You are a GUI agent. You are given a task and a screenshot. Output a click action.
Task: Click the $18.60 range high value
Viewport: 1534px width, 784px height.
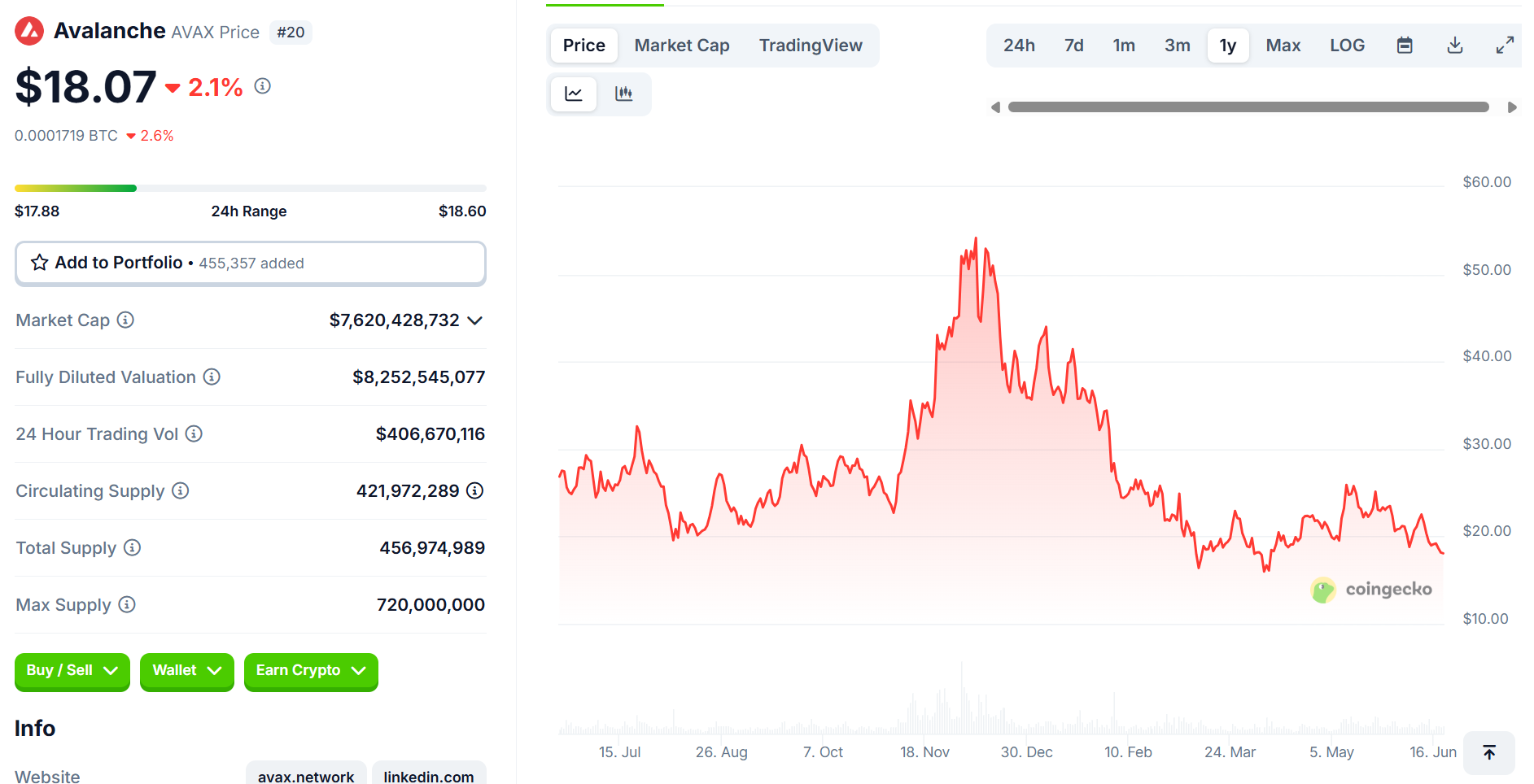click(462, 211)
